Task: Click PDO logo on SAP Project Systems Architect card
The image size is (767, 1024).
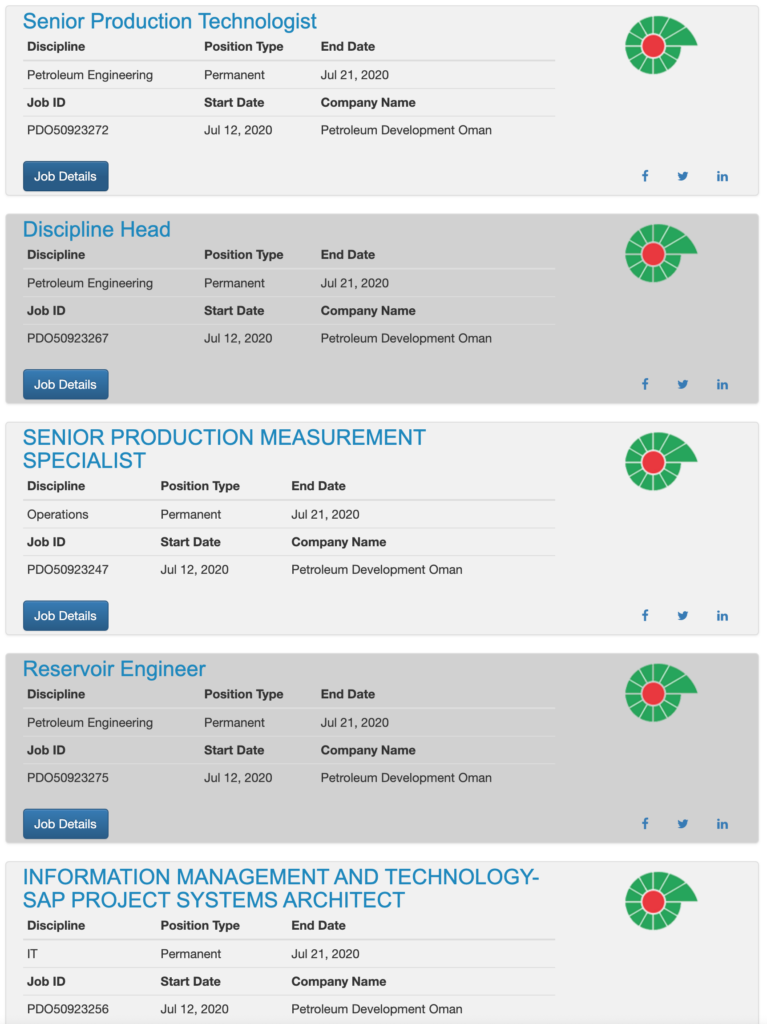Action: (x=661, y=901)
